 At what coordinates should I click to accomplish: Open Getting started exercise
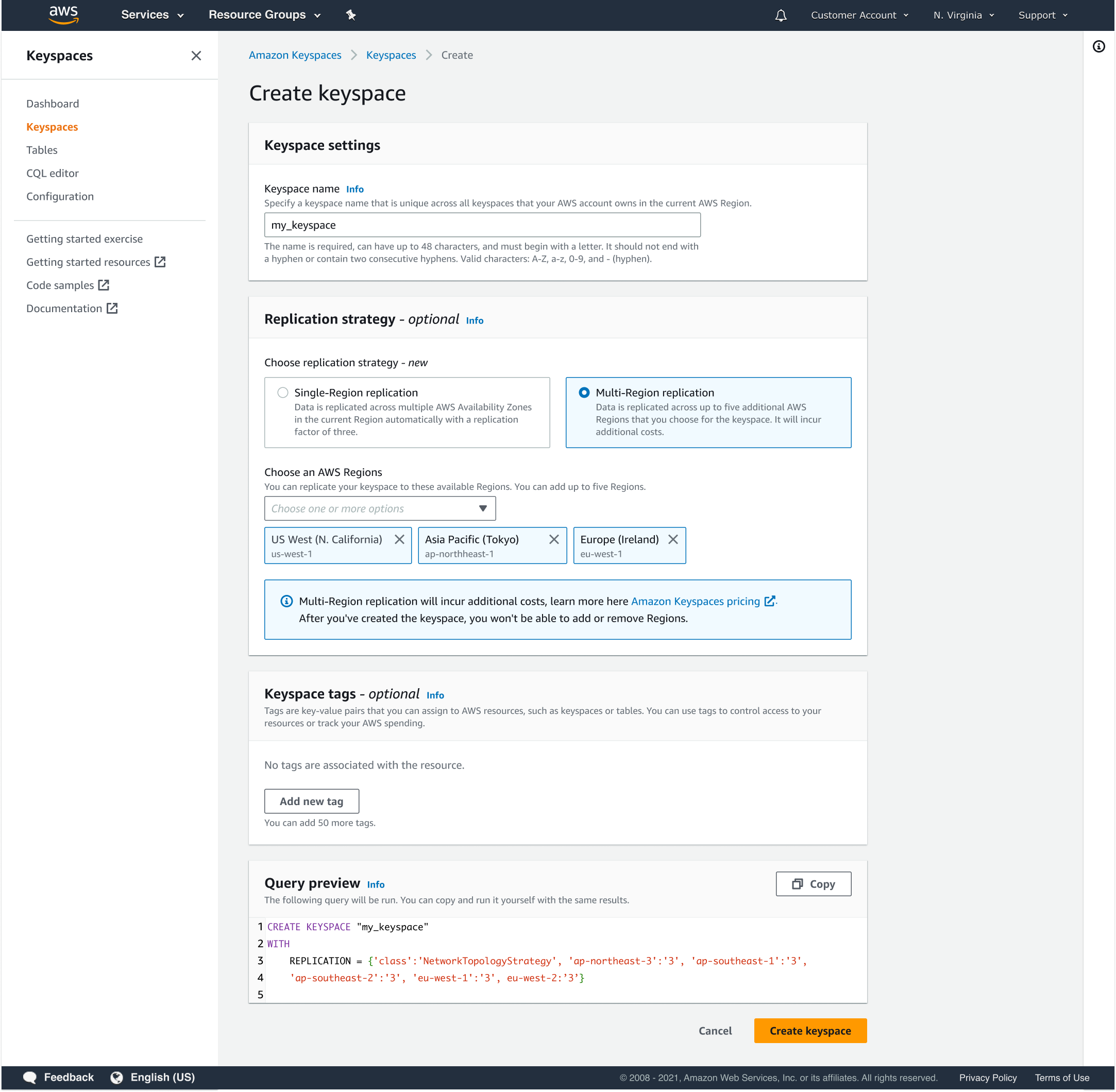tap(84, 239)
